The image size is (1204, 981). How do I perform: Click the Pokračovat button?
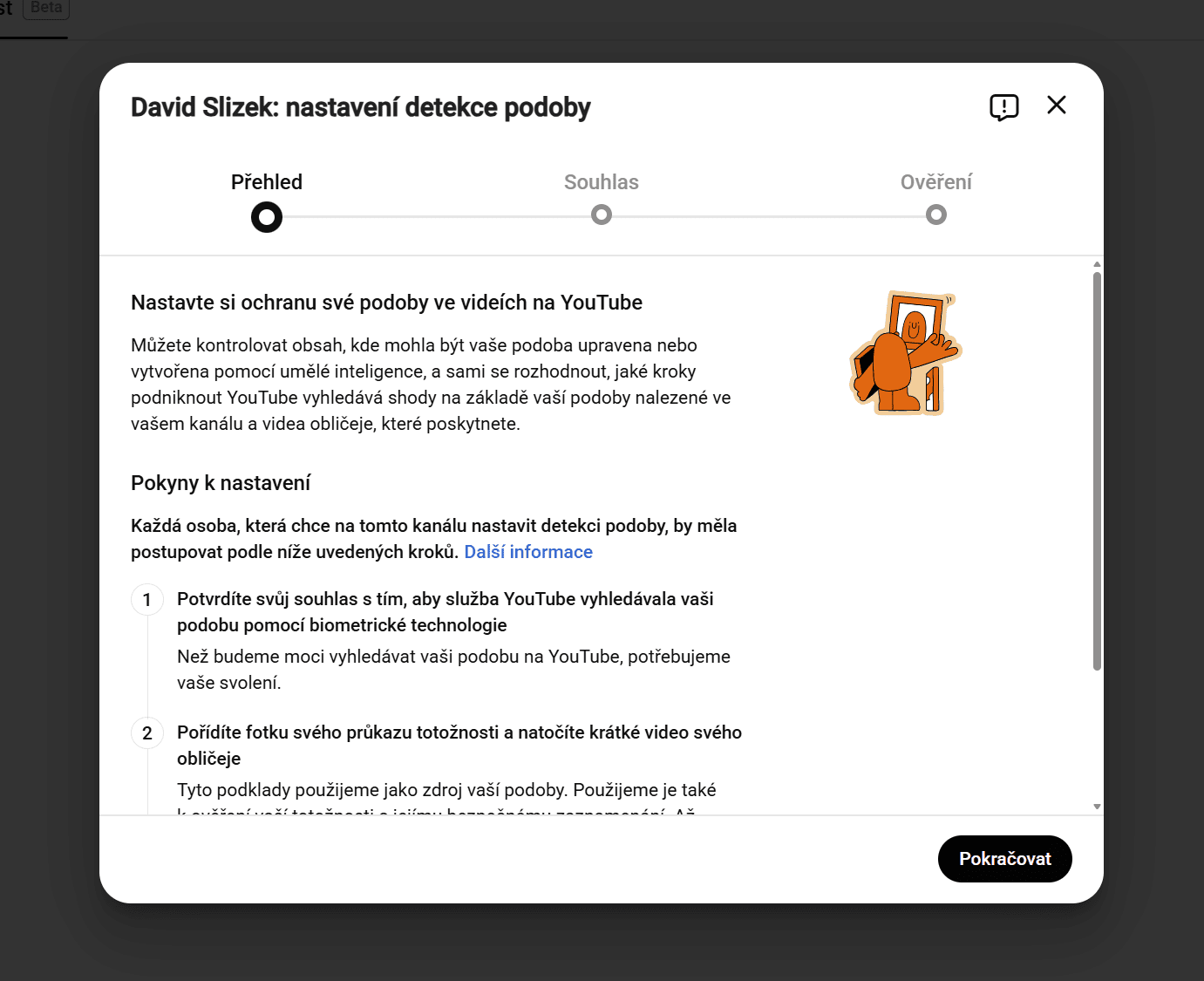point(1005,859)
